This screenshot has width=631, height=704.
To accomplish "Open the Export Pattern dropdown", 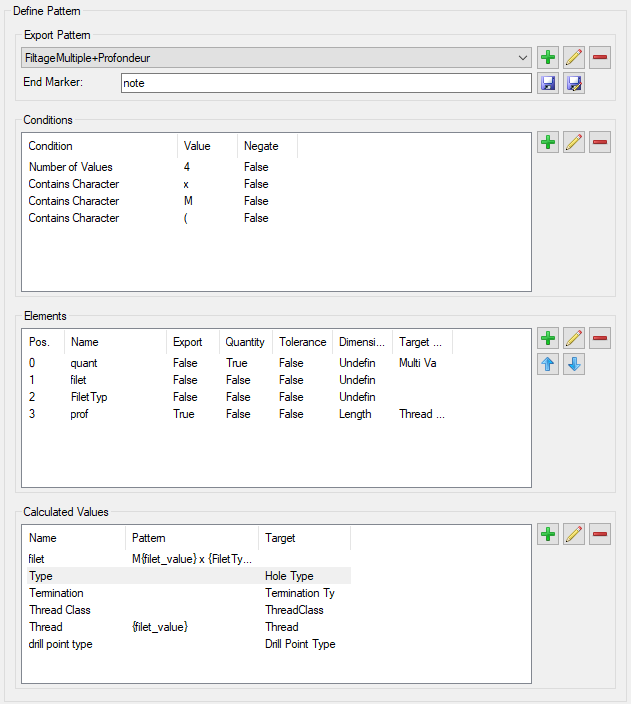I will 523,58.
